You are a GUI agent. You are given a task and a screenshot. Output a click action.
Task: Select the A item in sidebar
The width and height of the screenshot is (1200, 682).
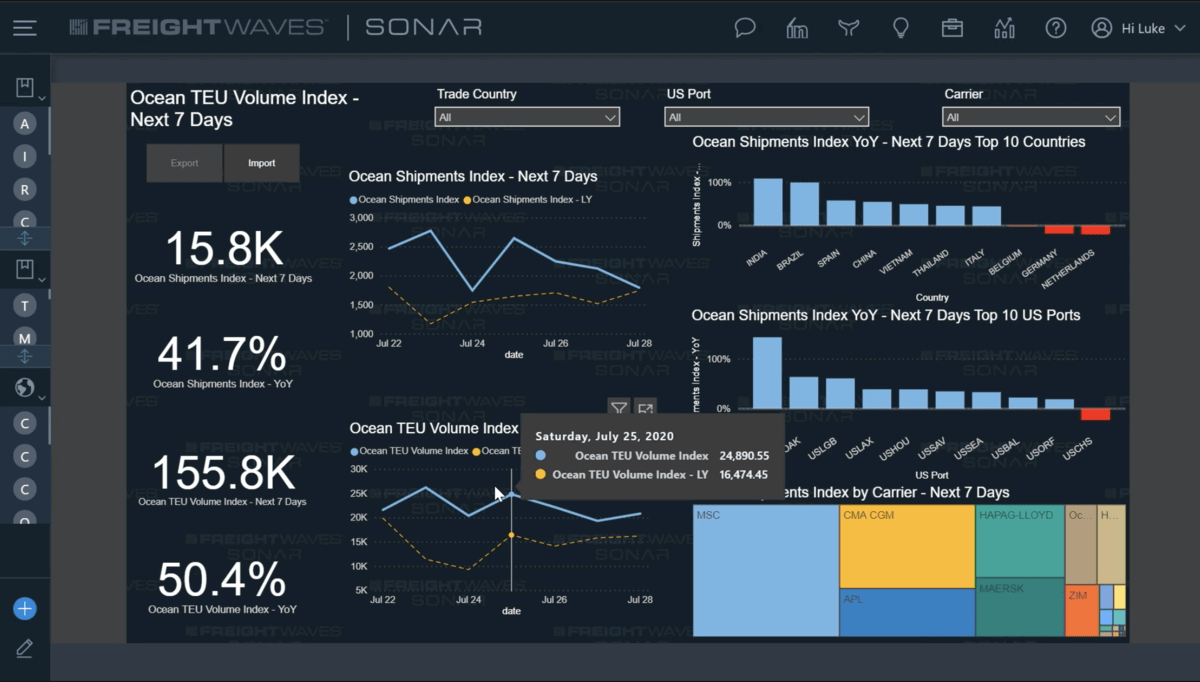tap(25, 124)
